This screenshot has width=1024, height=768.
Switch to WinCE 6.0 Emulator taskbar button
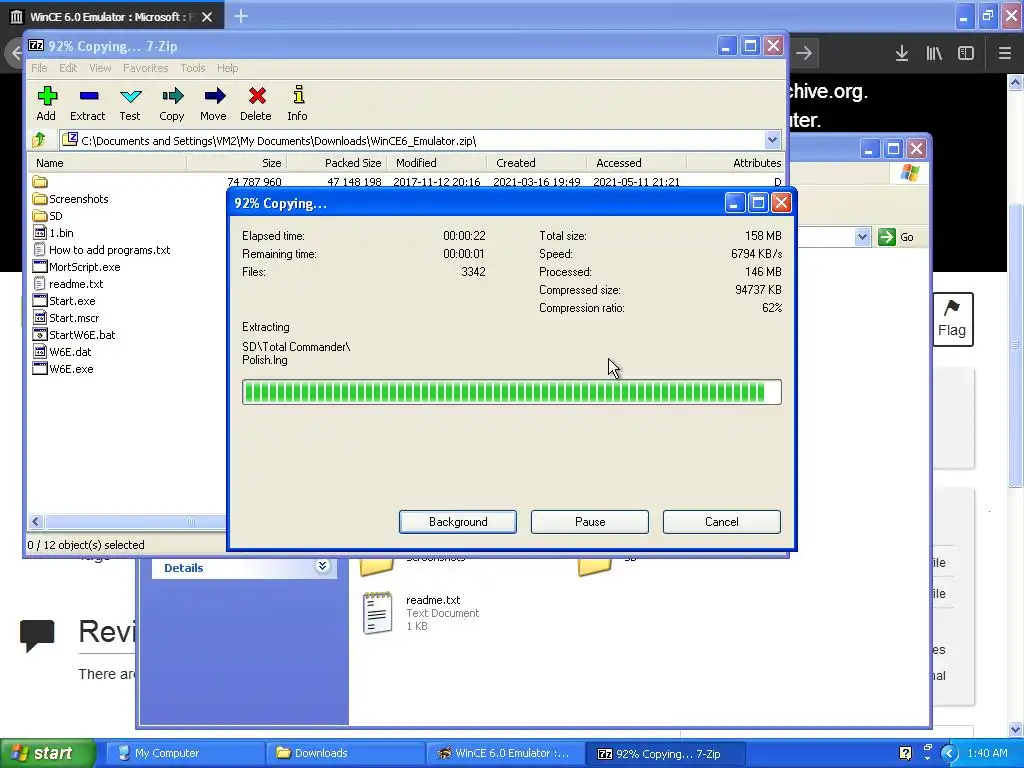click(504, 753)
